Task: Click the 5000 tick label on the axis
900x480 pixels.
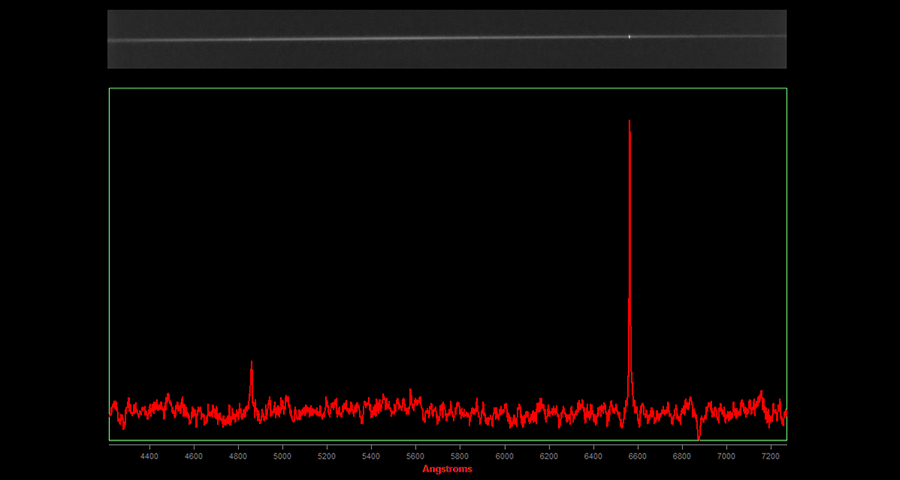Action: pyautogui.click(x=283, y=456)
